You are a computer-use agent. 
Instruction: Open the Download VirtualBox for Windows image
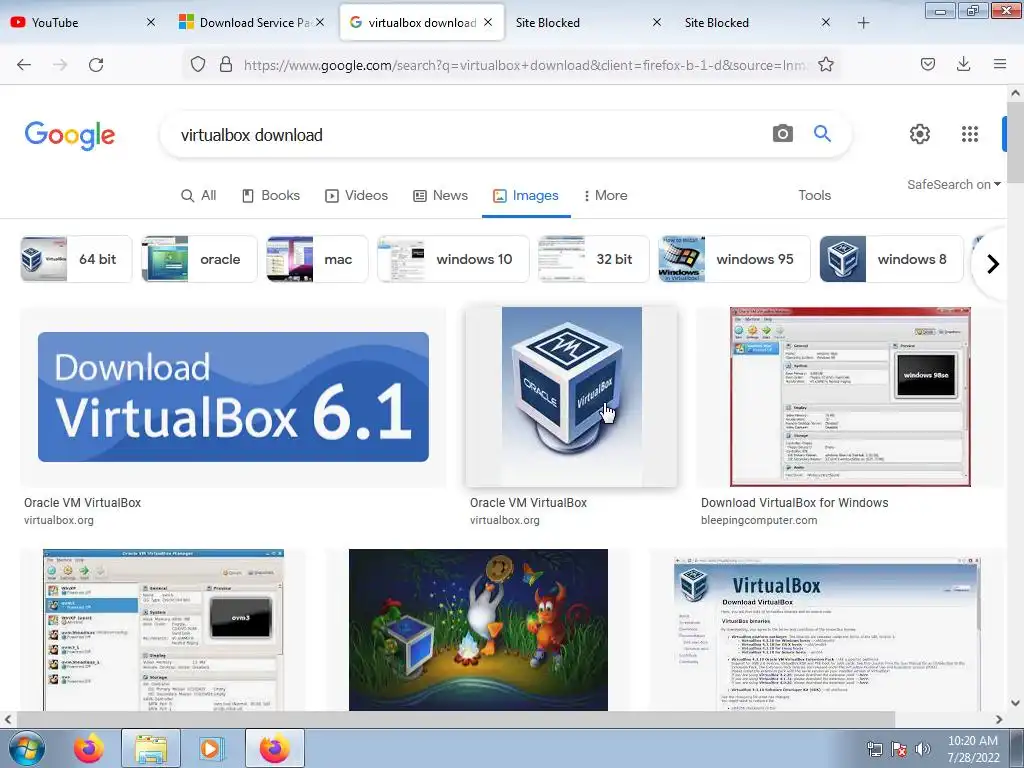850,397
